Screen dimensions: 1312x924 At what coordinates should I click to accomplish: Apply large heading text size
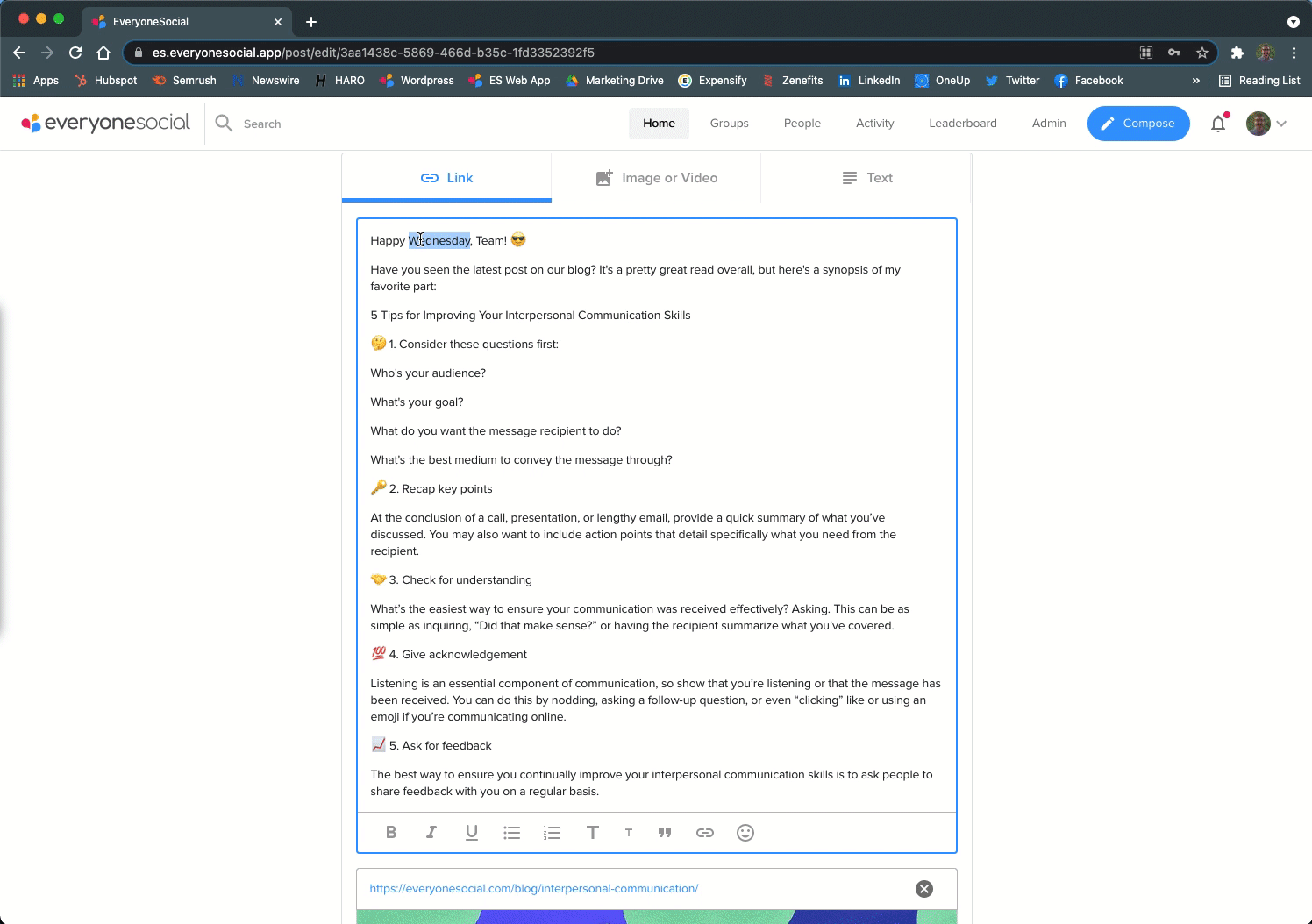point(592,833)
